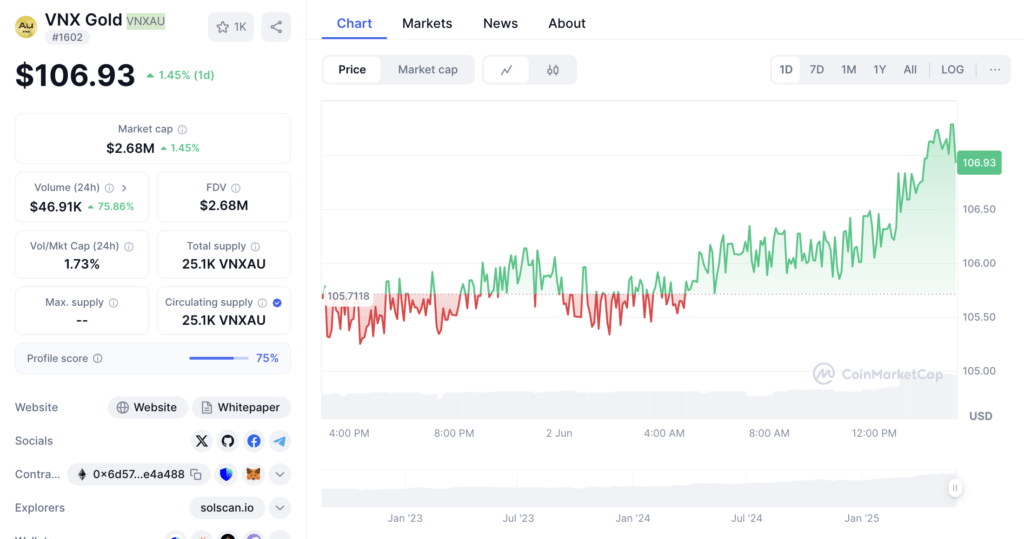Click the 106.93 current price label
The image size is (1024, 539).
(979, 163)
